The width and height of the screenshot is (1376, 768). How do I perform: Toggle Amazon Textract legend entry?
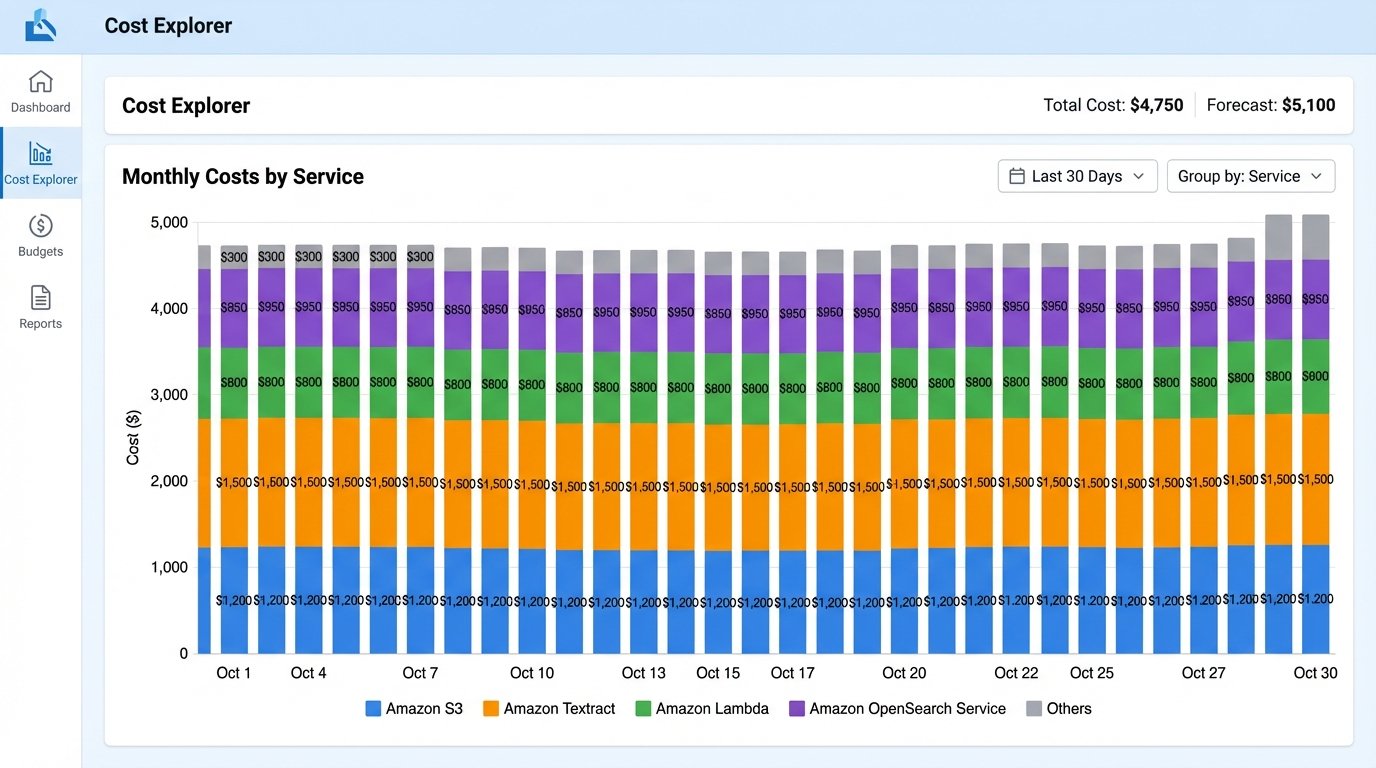coord(549,708)
